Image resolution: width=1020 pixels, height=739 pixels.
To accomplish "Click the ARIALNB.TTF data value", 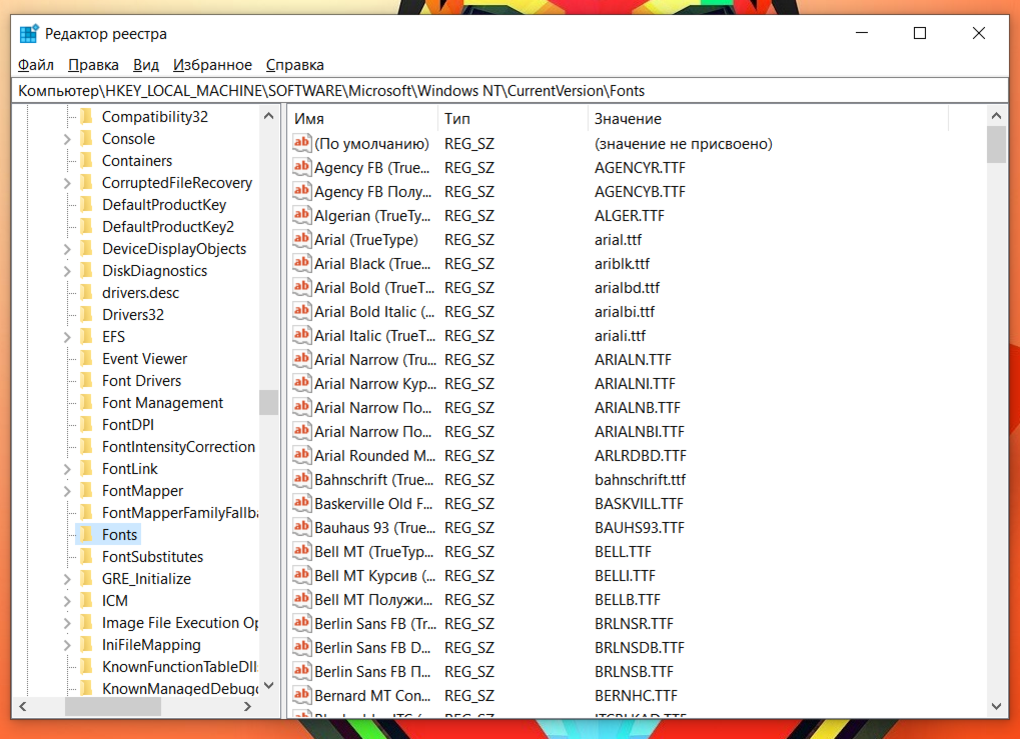I will 637,407.
